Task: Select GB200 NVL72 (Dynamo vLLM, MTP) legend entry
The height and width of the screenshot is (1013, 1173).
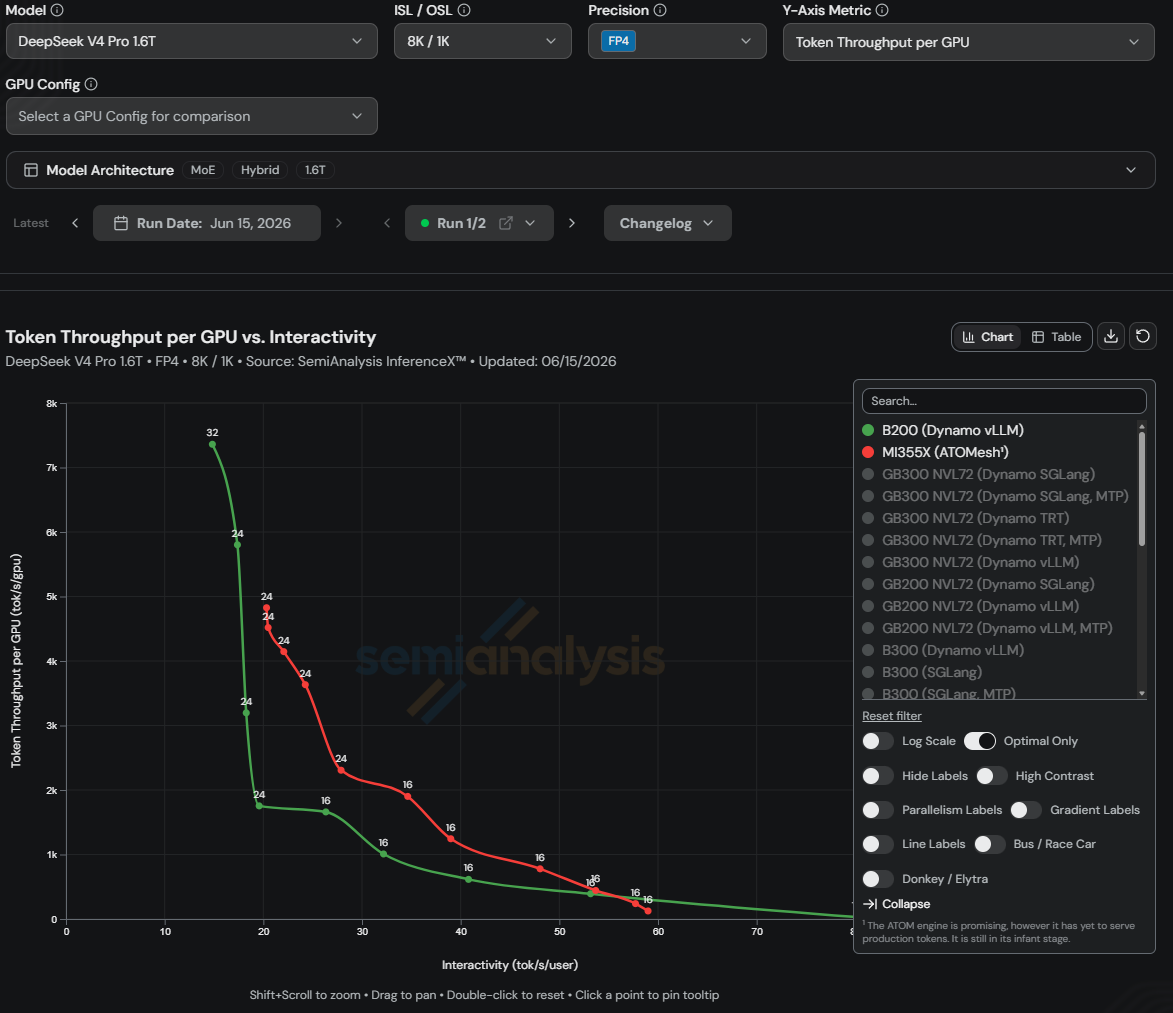Action: [x=996, y=628]
